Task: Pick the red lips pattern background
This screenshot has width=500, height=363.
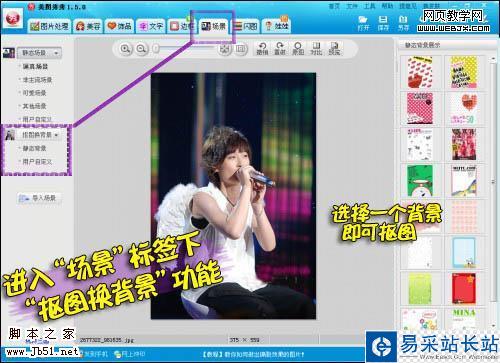Action: 420,72
